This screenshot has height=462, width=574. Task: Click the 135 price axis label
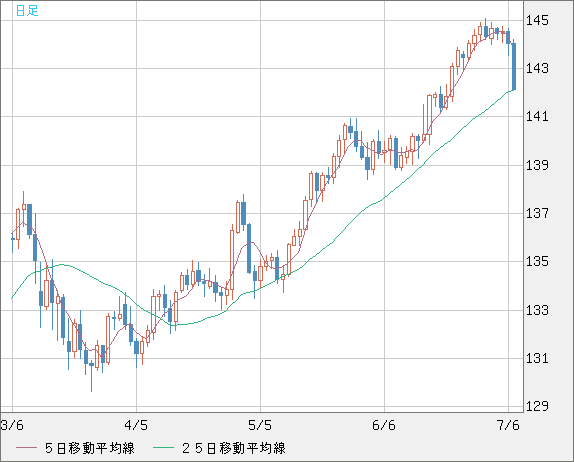537,262
